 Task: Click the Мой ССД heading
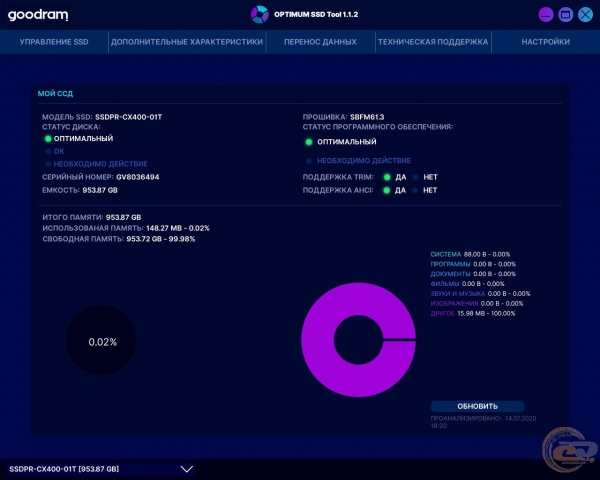tap(55, 93)
